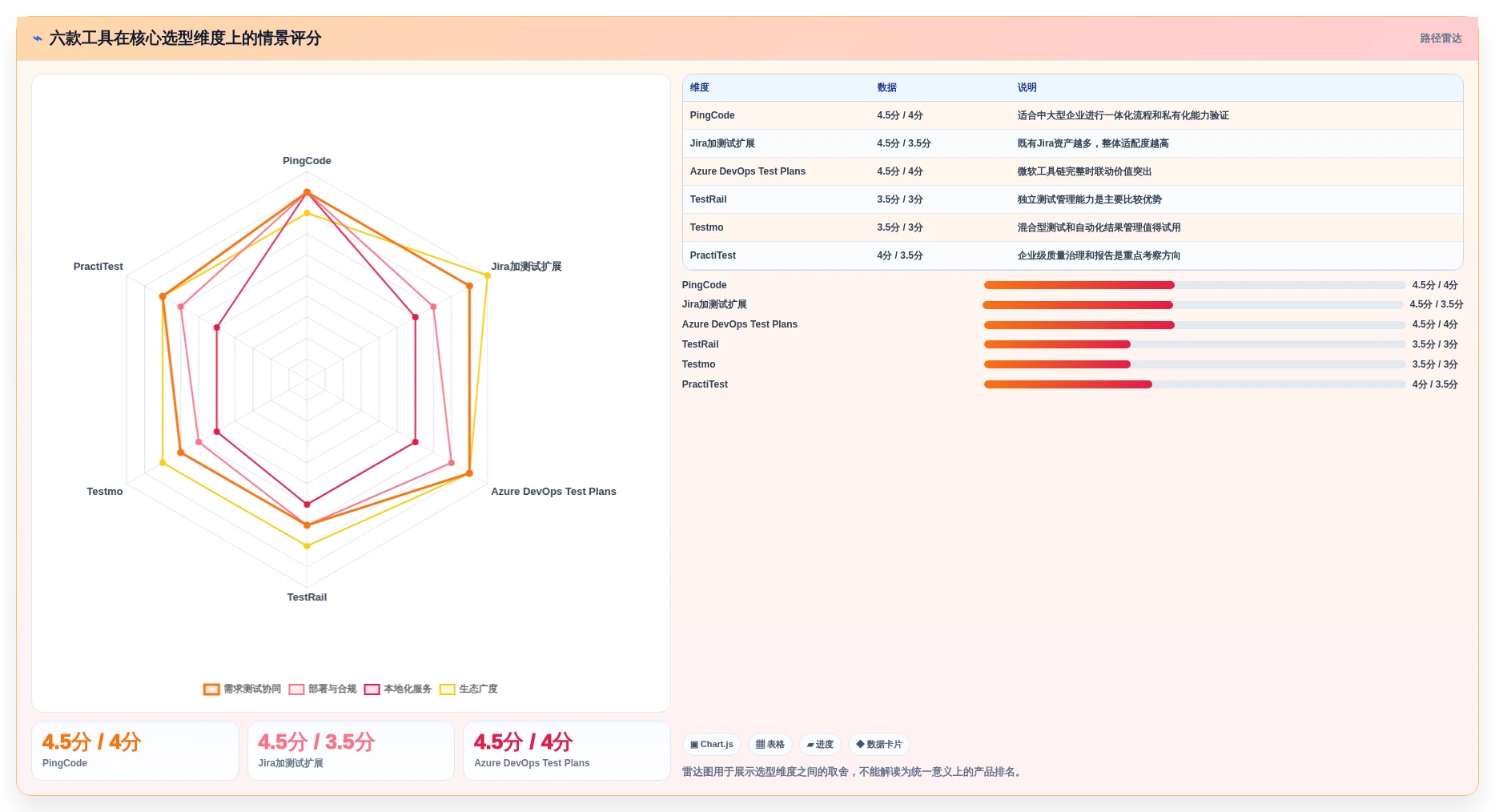Viewport: 1495px width, 812px height.
Task: Click the Azure DevOps Test Plans progress bar
Action: tap(1194, 325)
